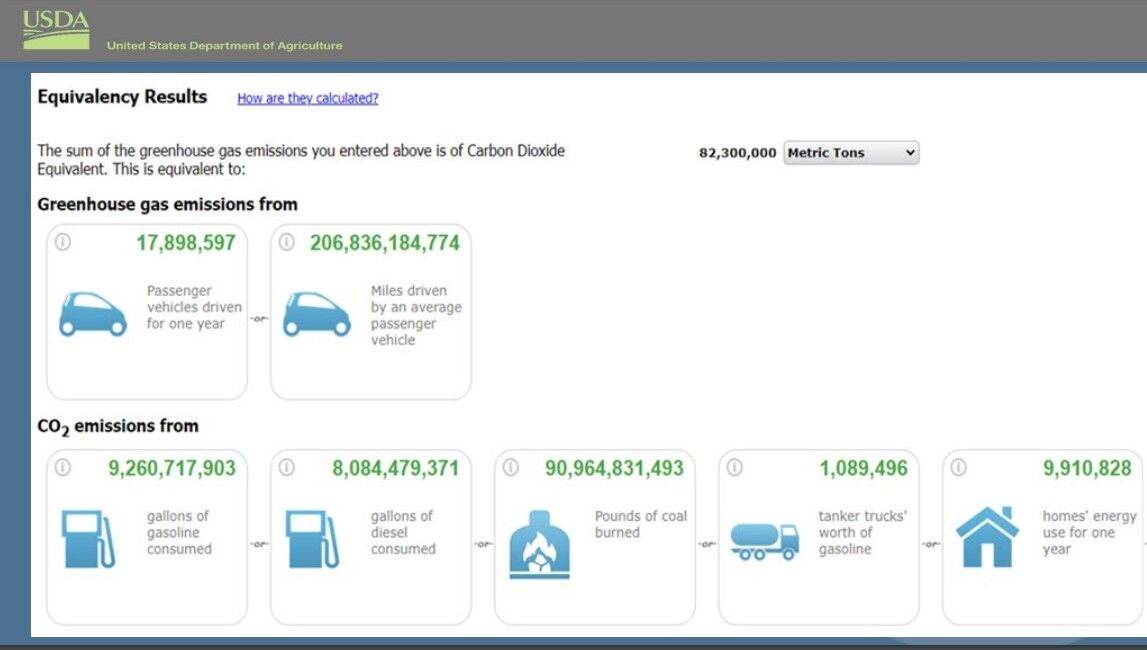
Task: Click the coal furnace fire icon
Action: tap(539, 545)
